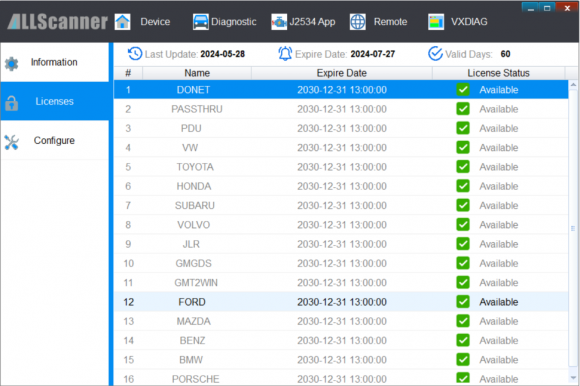
Task: Click the ALLScanner logo
Action: pos(57,22)
